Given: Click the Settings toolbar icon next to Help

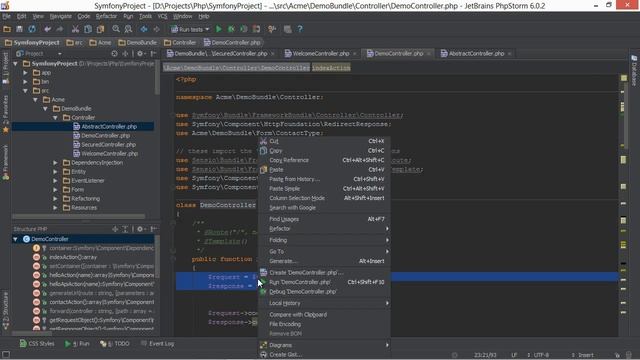Looking at the screenshot, I should tap(288, 29).
